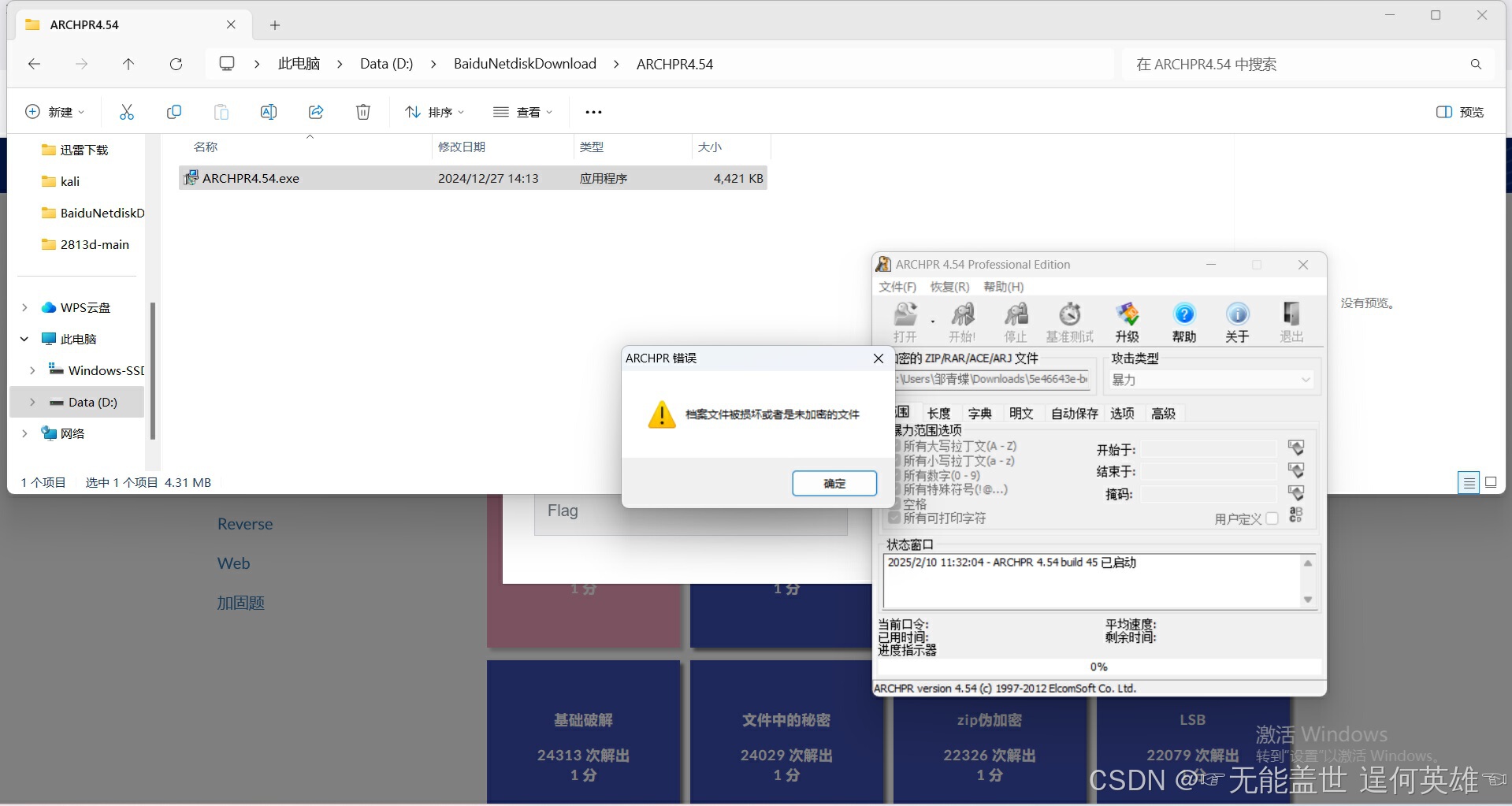The height and width of the screenshot is (806, 1512).
Task: Select ARCHPR4.54.exe file row
Action: tap(473, 178)
